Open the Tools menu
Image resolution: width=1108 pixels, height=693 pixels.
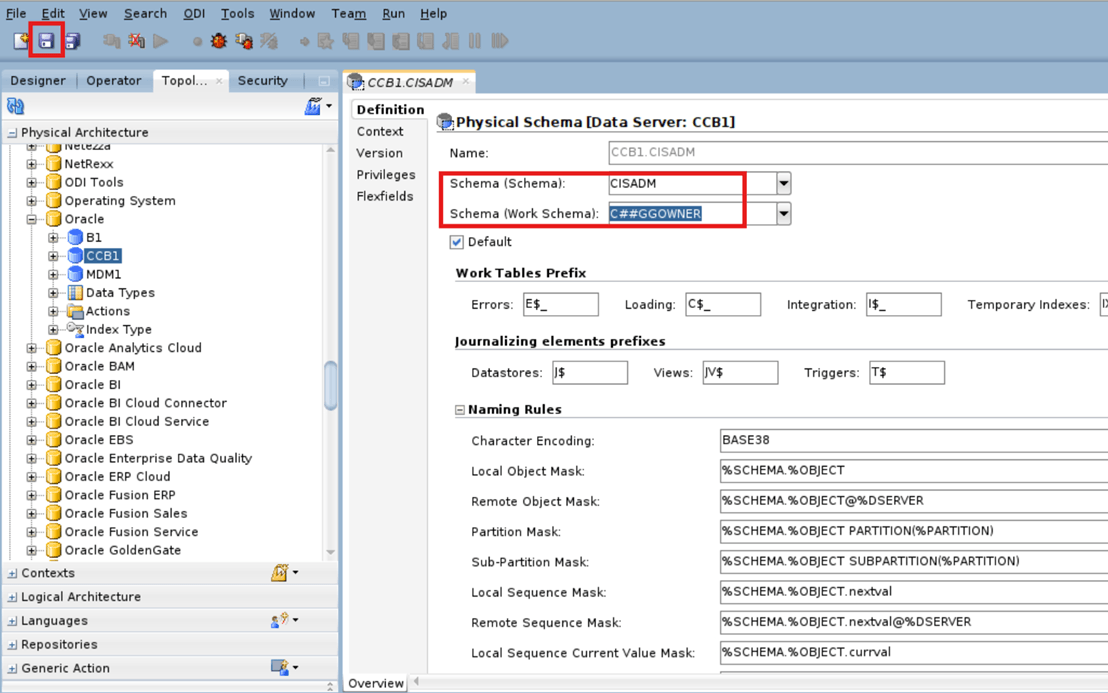click(237, 13)
